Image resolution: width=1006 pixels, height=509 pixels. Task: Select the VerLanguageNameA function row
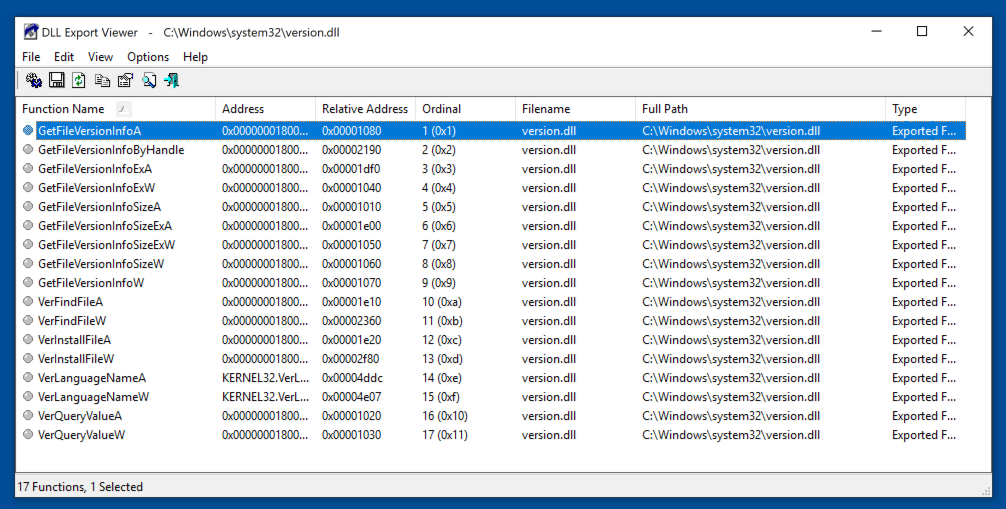(92, 378)
